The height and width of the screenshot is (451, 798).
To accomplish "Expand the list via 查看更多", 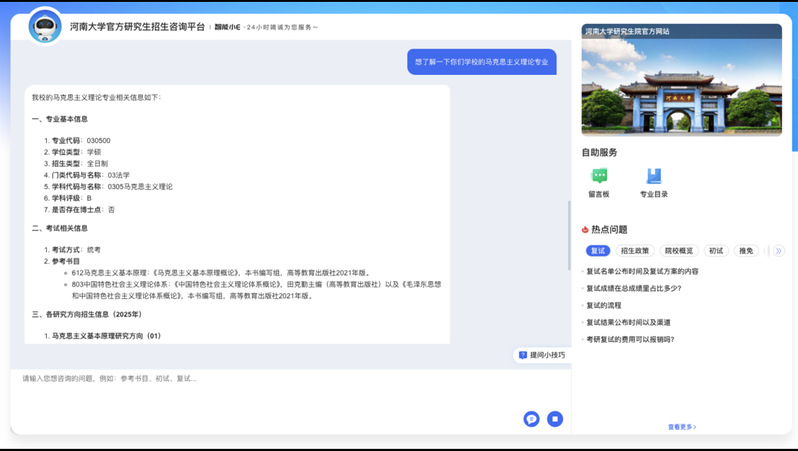I will pyautogui.click(x=681, y=427).
